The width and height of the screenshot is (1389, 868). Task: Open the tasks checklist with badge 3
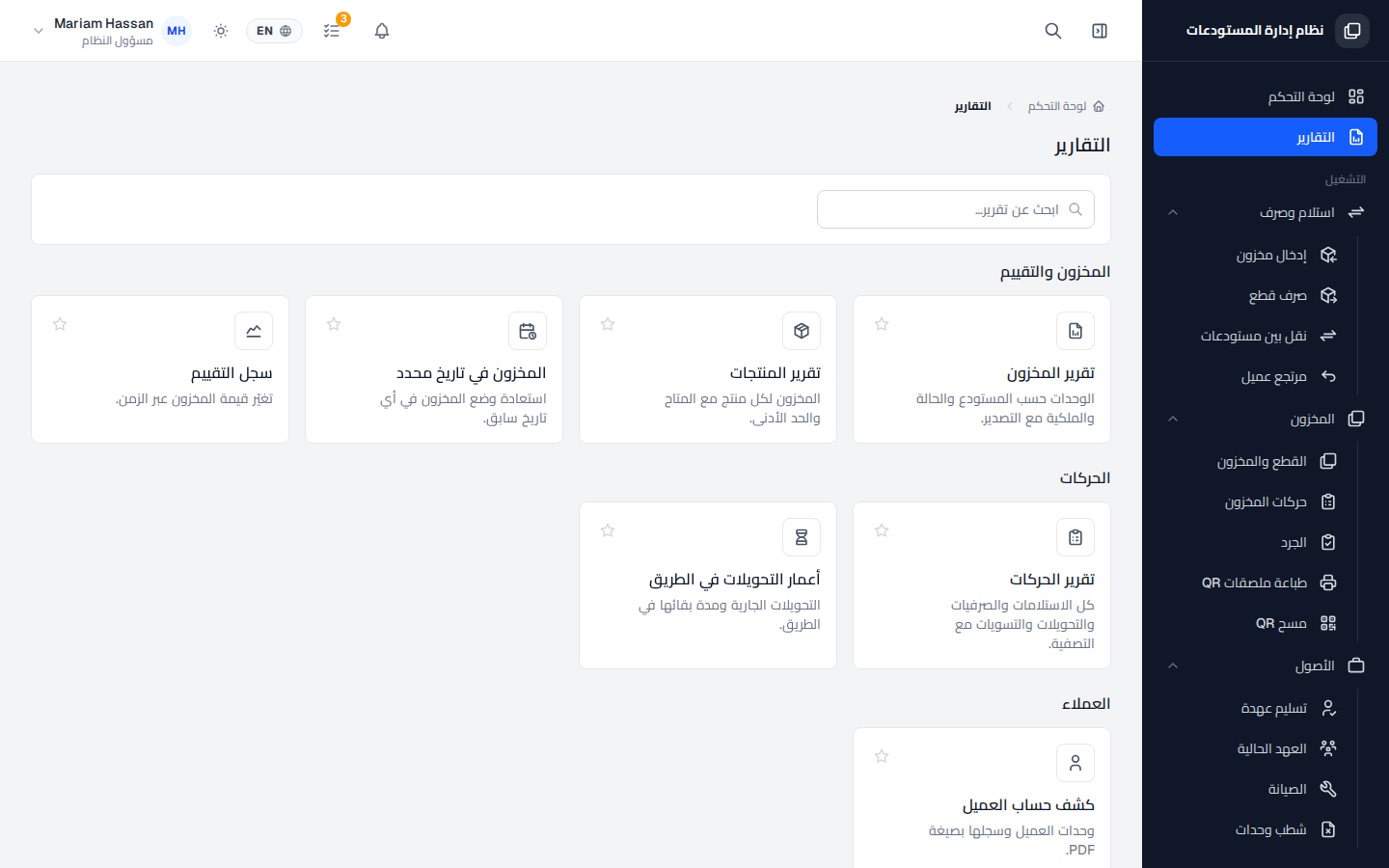pyautogui.click(x=332, y=31)
